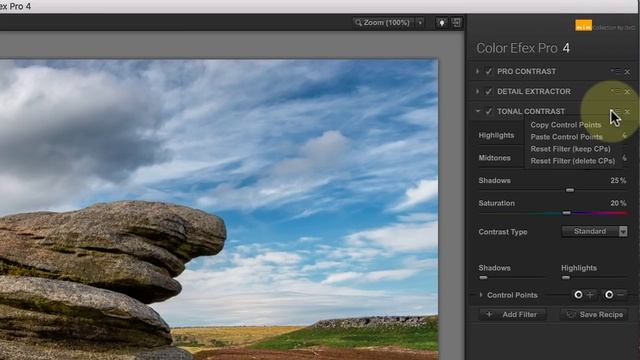The height and width of the screenshot is (360, 640).
Task: Remove the Tonal Contrast filter with X
Action: click(x=627, y=111)
